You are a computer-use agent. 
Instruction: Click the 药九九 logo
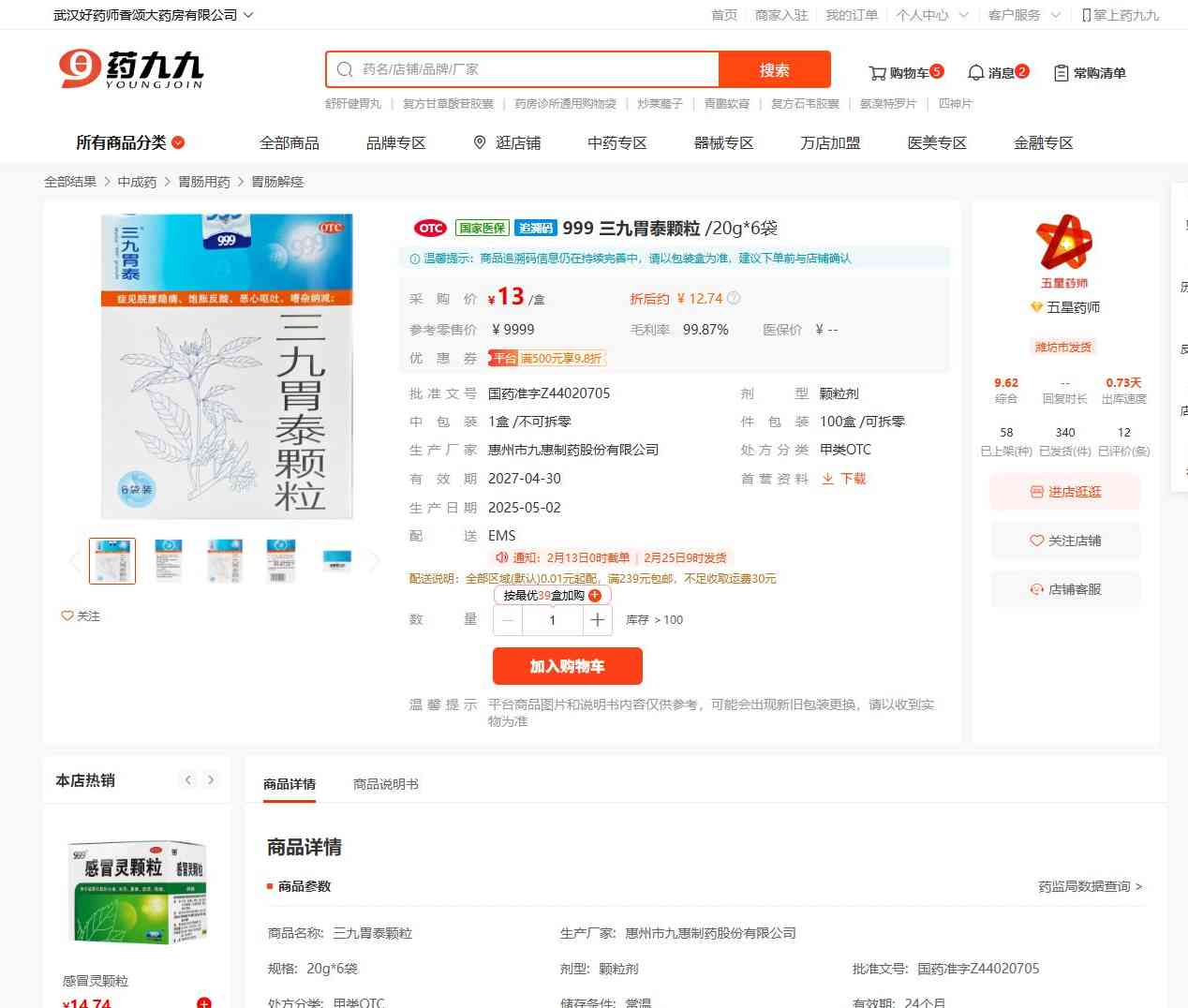click(x=130, y=69)
